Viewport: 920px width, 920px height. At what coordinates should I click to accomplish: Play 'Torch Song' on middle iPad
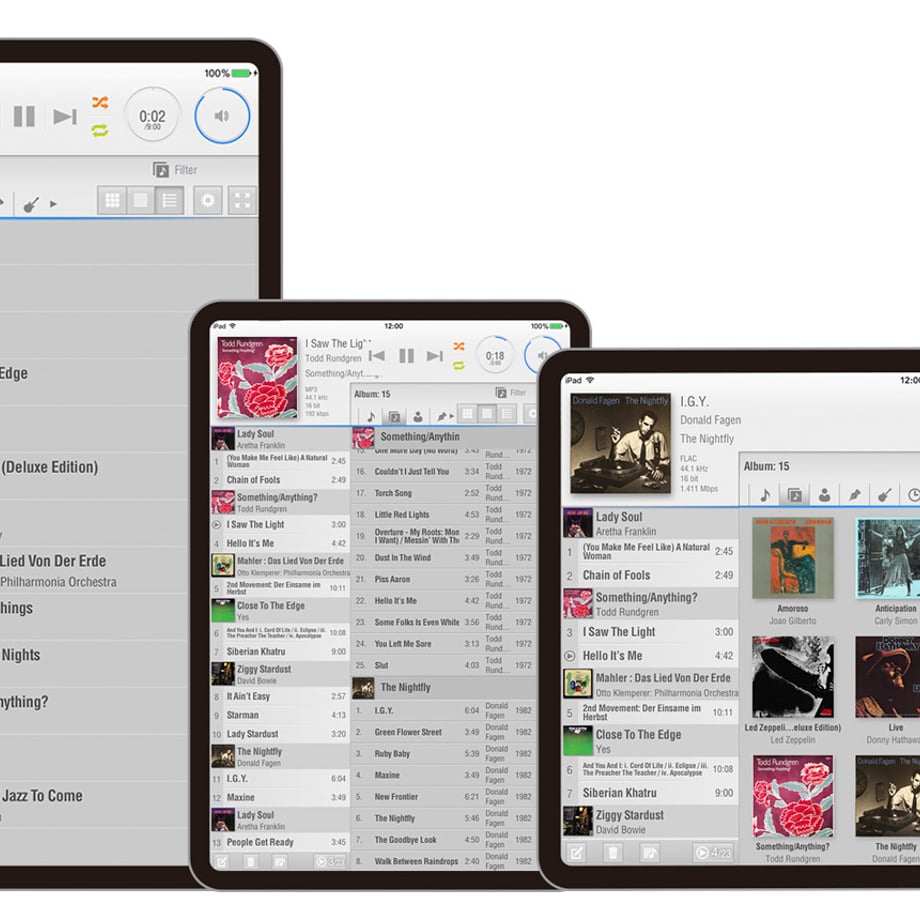(443, 493)
